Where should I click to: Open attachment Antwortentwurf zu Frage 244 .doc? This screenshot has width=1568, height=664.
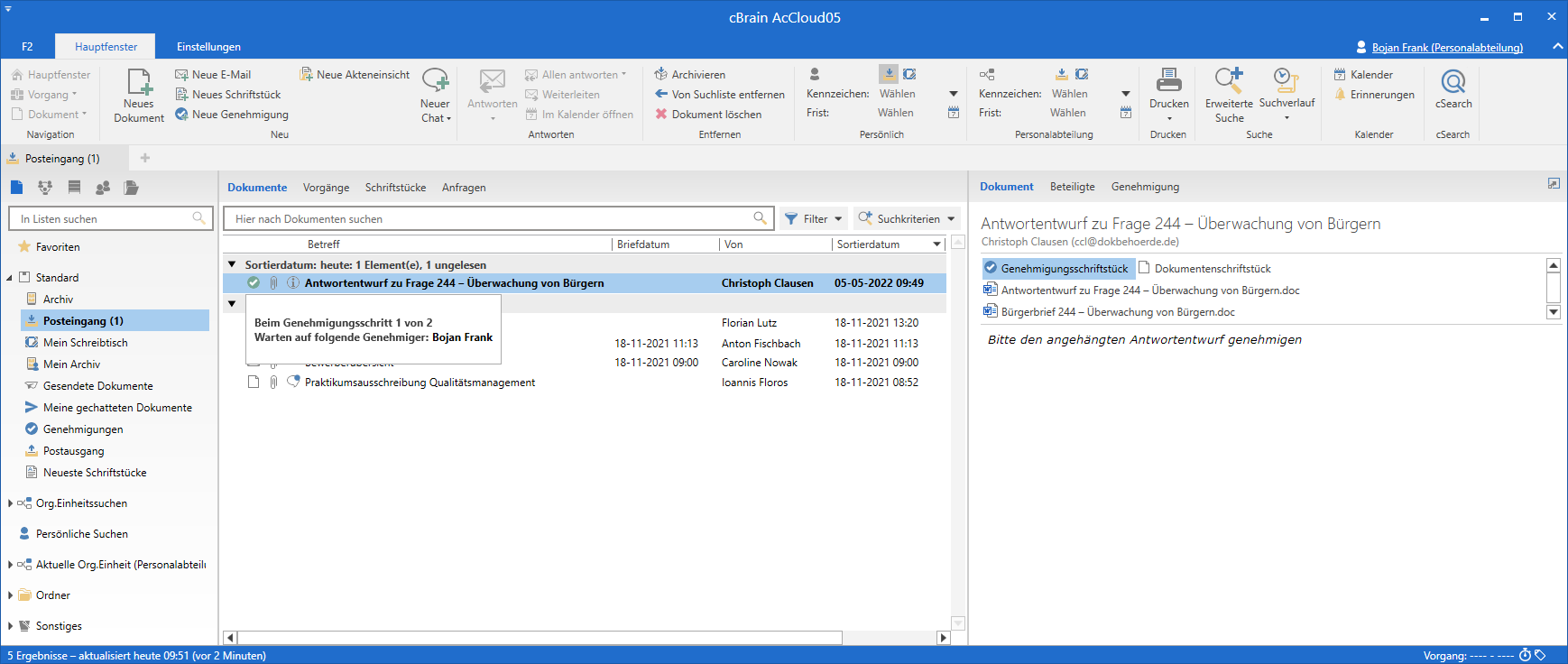(x=1141, y=290)
